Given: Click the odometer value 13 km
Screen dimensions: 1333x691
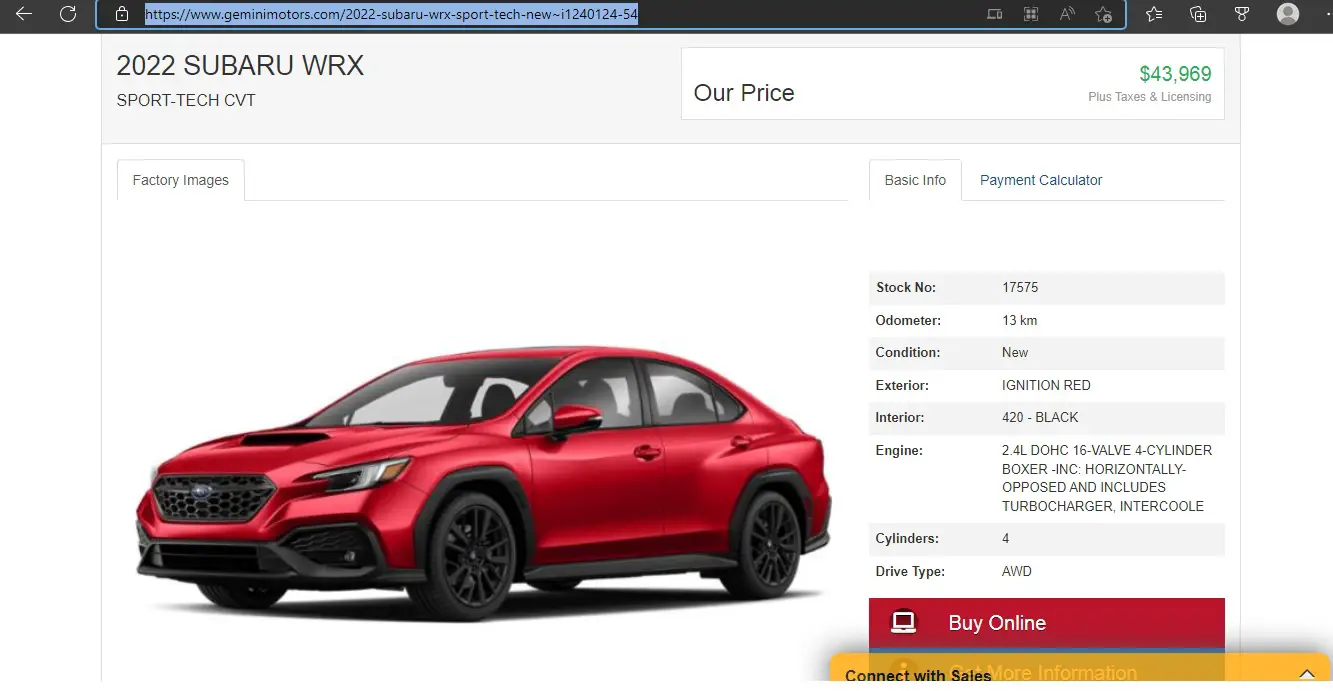Looking at the screenshot, I should (1019, 320).
